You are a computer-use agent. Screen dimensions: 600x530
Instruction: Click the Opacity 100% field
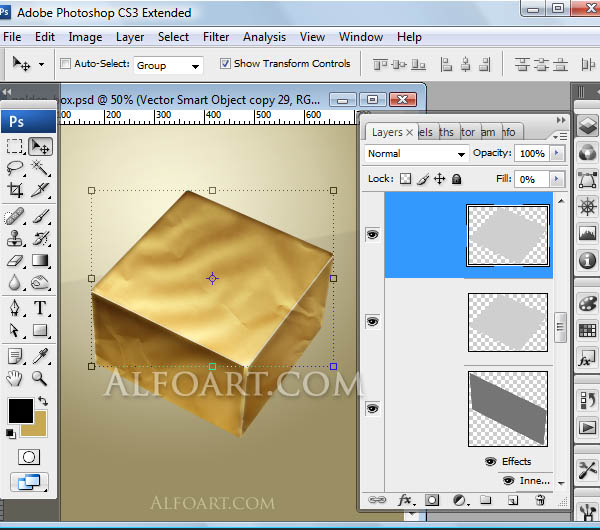(532, 153)
